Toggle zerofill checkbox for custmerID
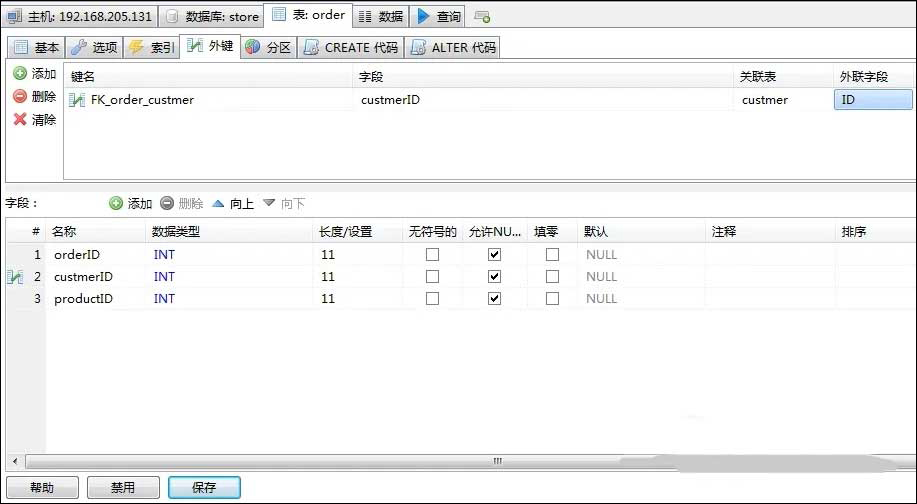The width and height of the screenshot is (917, 504). (x=552, y=276)
